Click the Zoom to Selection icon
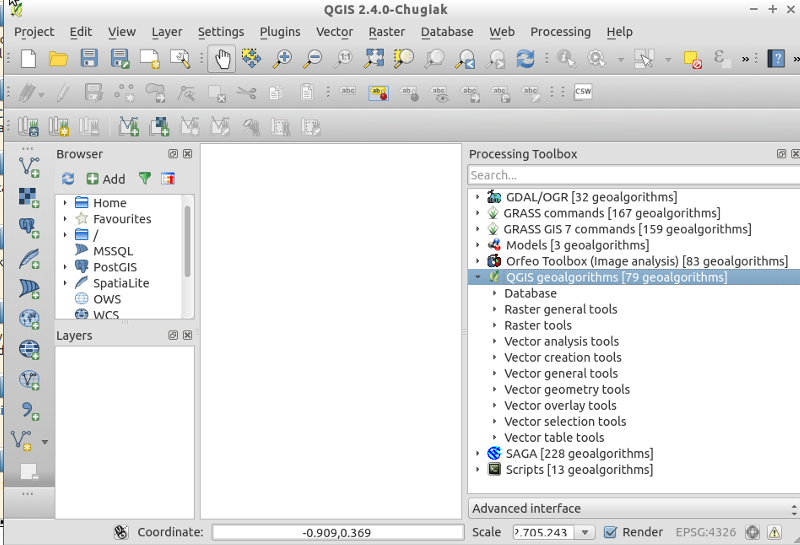 [404, 59]
